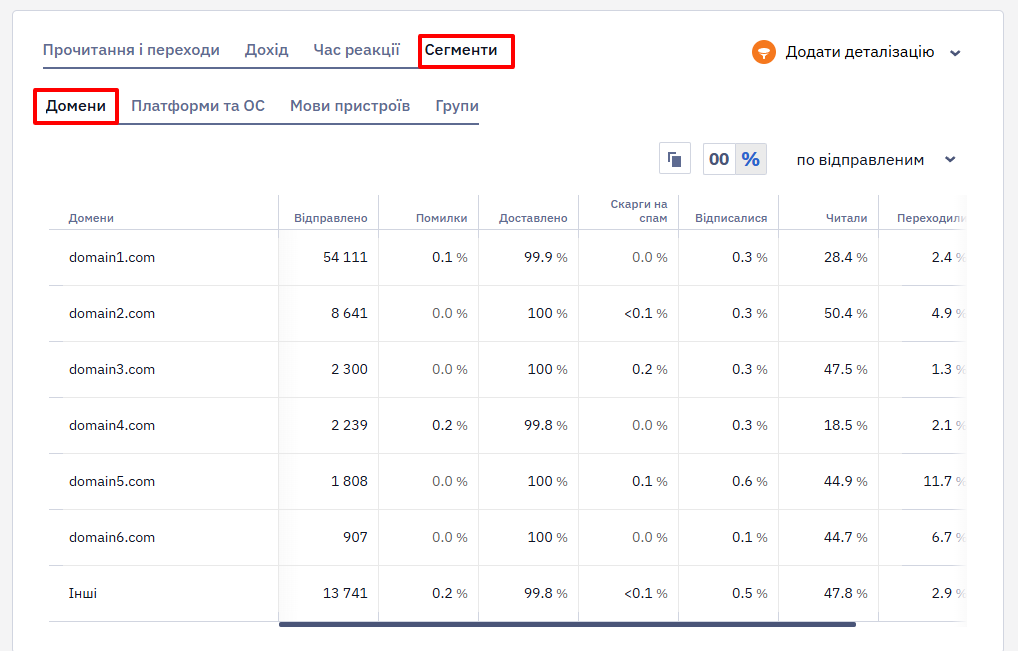Click the read rate '47.5 %'

(845, 369)
